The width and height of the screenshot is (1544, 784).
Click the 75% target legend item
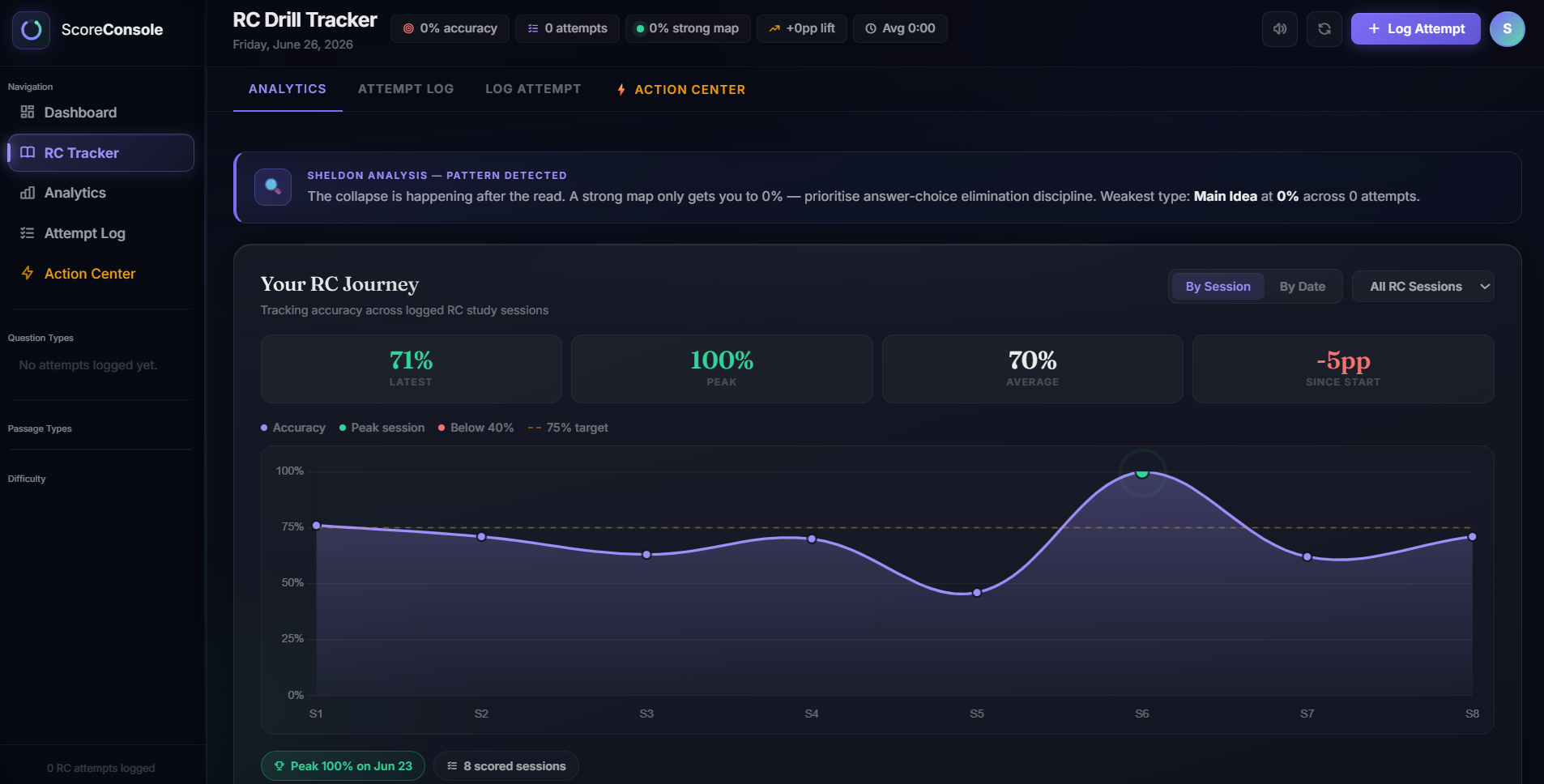coord(567,428)
